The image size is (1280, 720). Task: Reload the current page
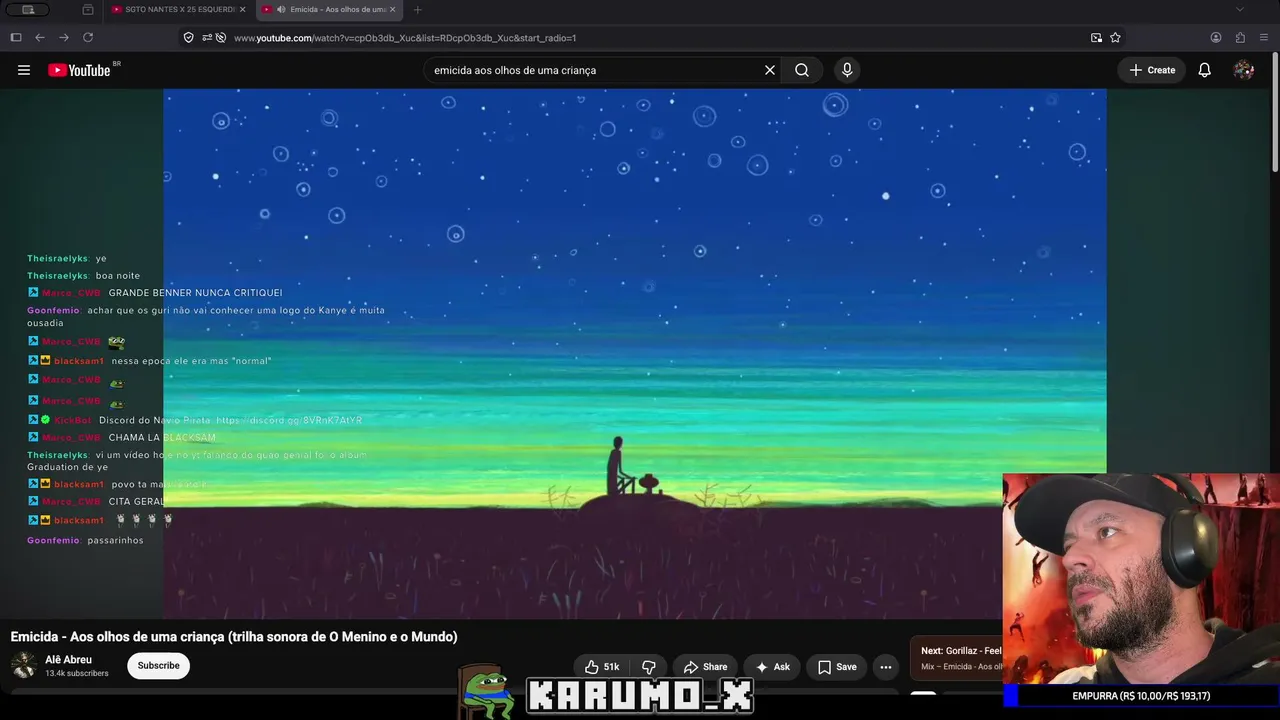88,38
